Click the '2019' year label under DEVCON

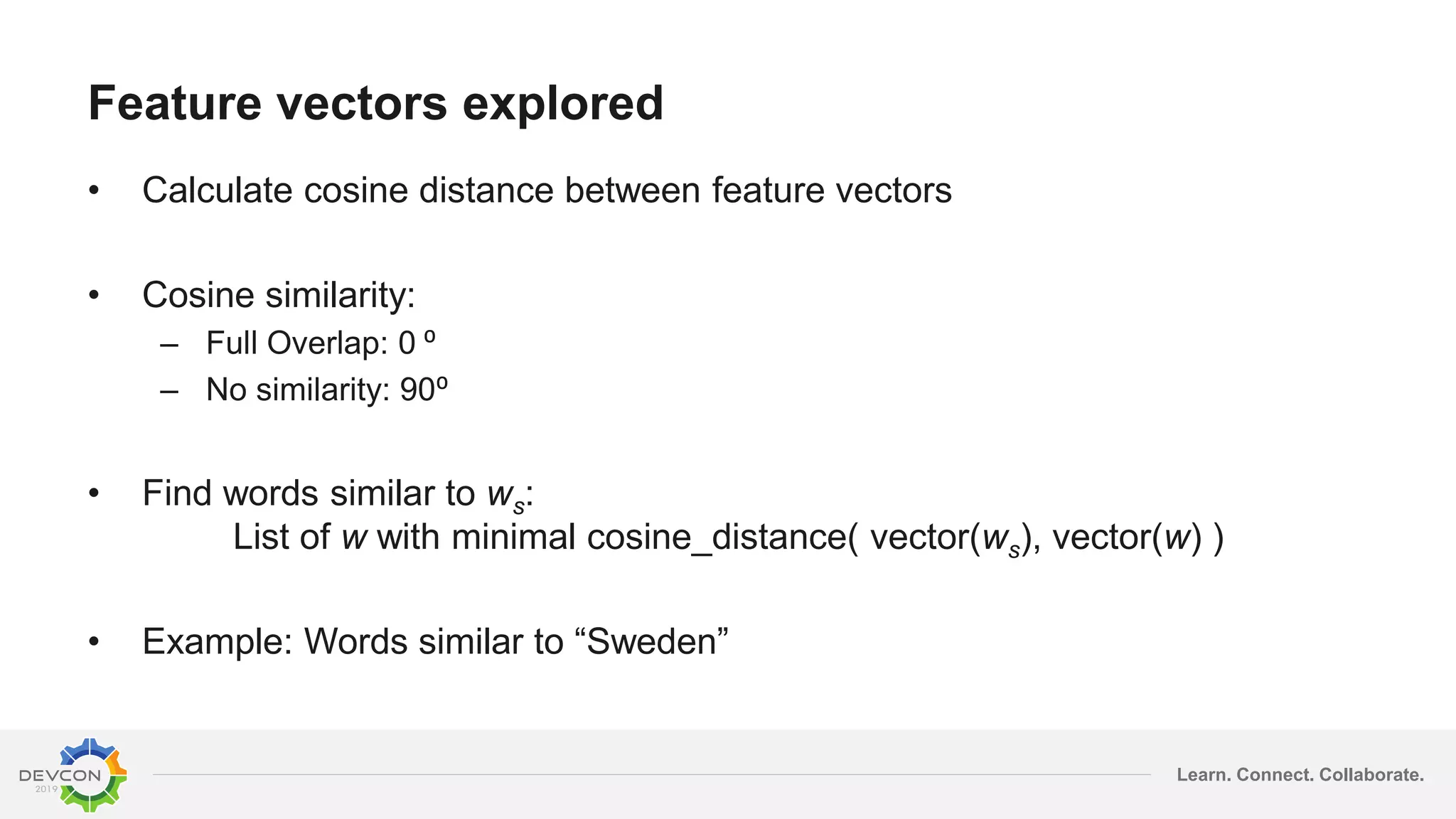(46, 789)
